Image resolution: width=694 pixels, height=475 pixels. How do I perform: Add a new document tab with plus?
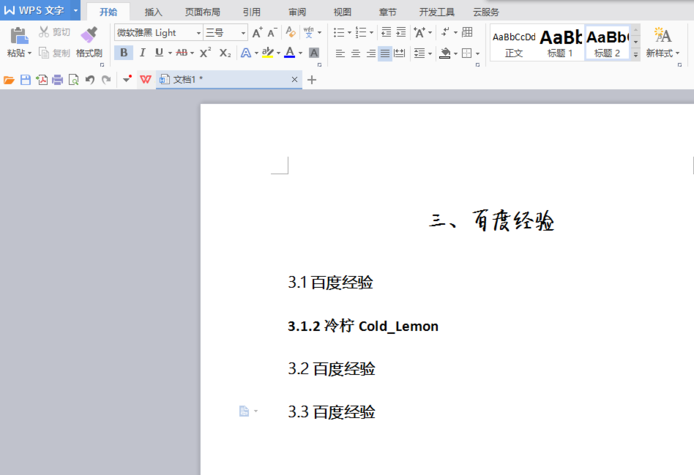point(312,80)
